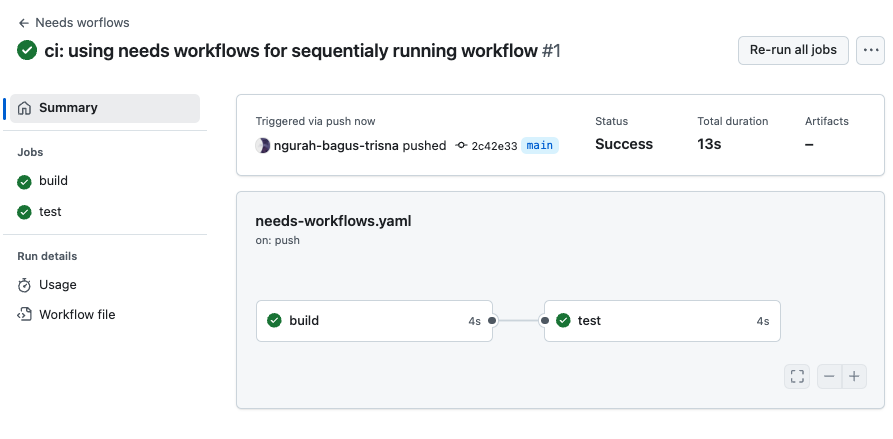Click the Usage stopwatch icon
Screen dimensions: 893x439
pos(25,285)
